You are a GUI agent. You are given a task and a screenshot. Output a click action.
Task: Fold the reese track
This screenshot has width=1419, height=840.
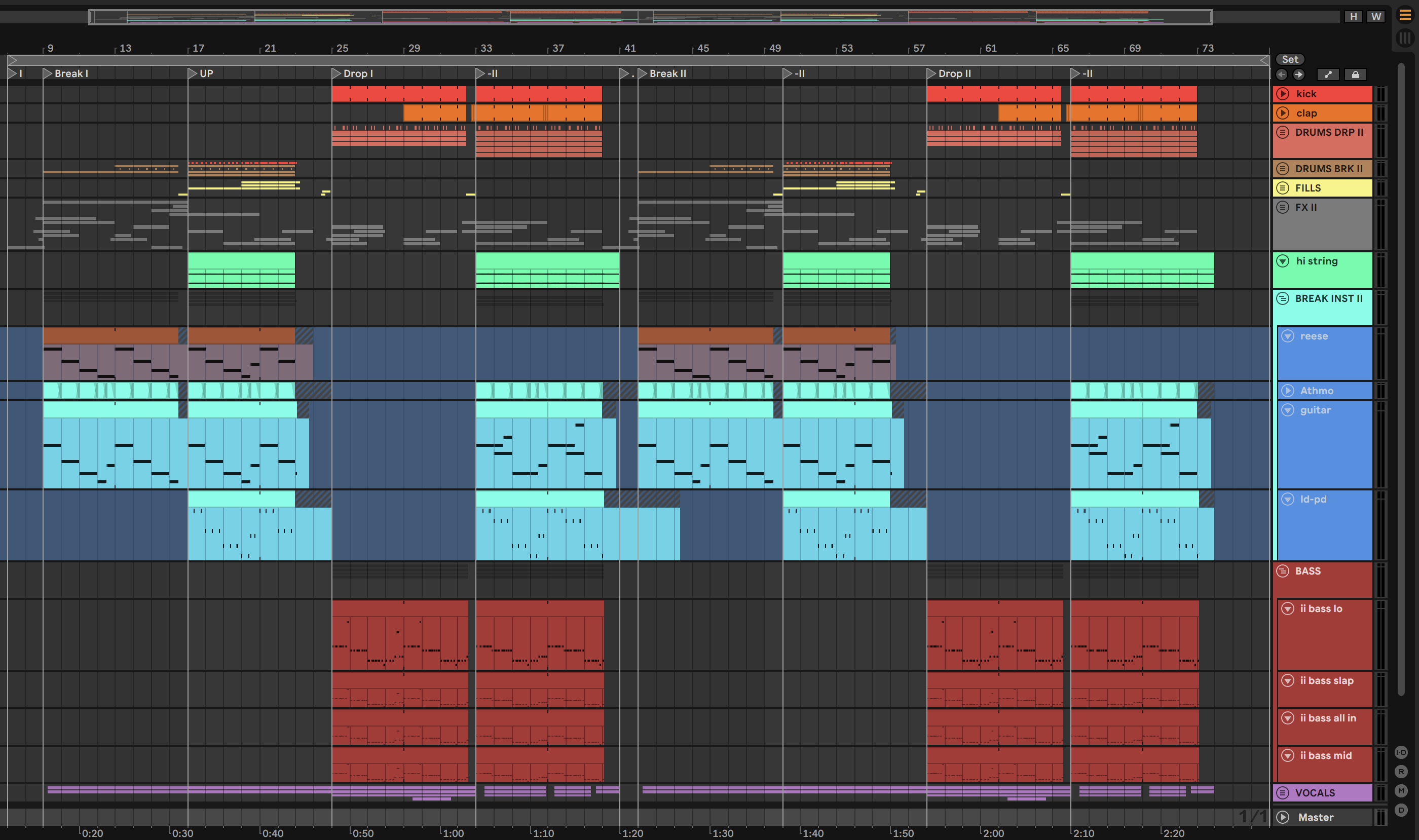[x=1288, y=336]
